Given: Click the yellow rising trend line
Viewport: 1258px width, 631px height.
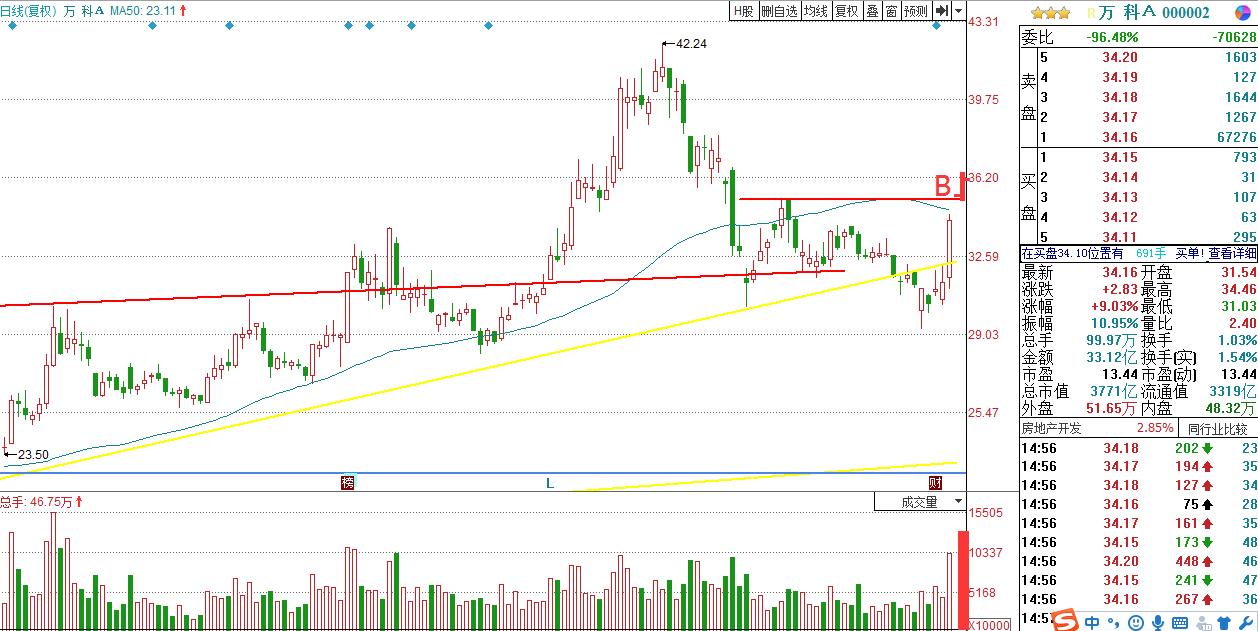Looking at the screenshot, I should coord(478,368).
